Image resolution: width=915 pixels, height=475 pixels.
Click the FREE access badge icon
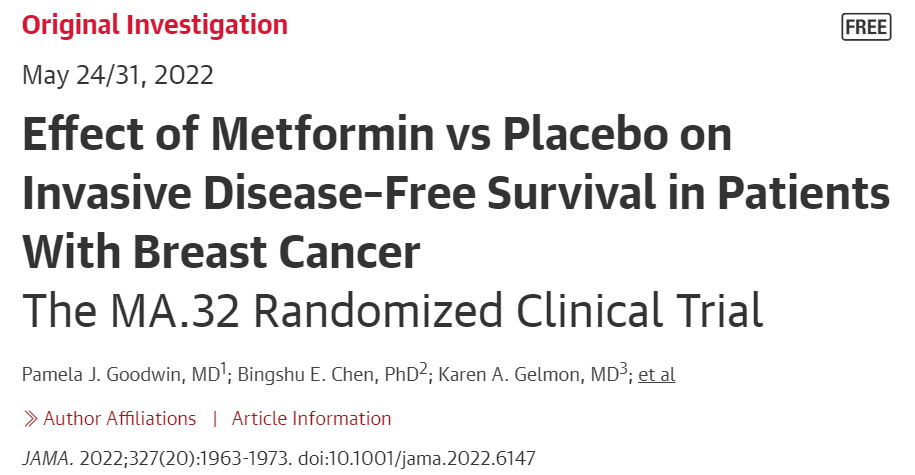click(x=866, y=27)
